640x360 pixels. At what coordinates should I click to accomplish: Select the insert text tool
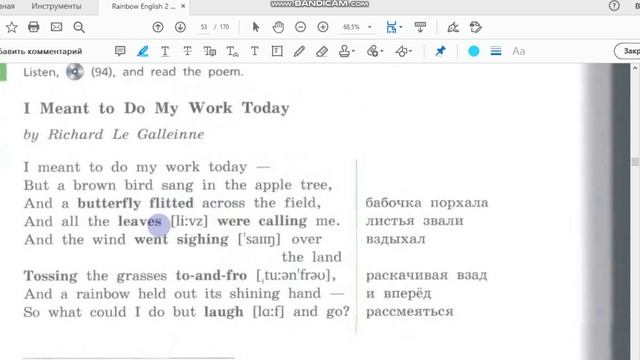232,51
